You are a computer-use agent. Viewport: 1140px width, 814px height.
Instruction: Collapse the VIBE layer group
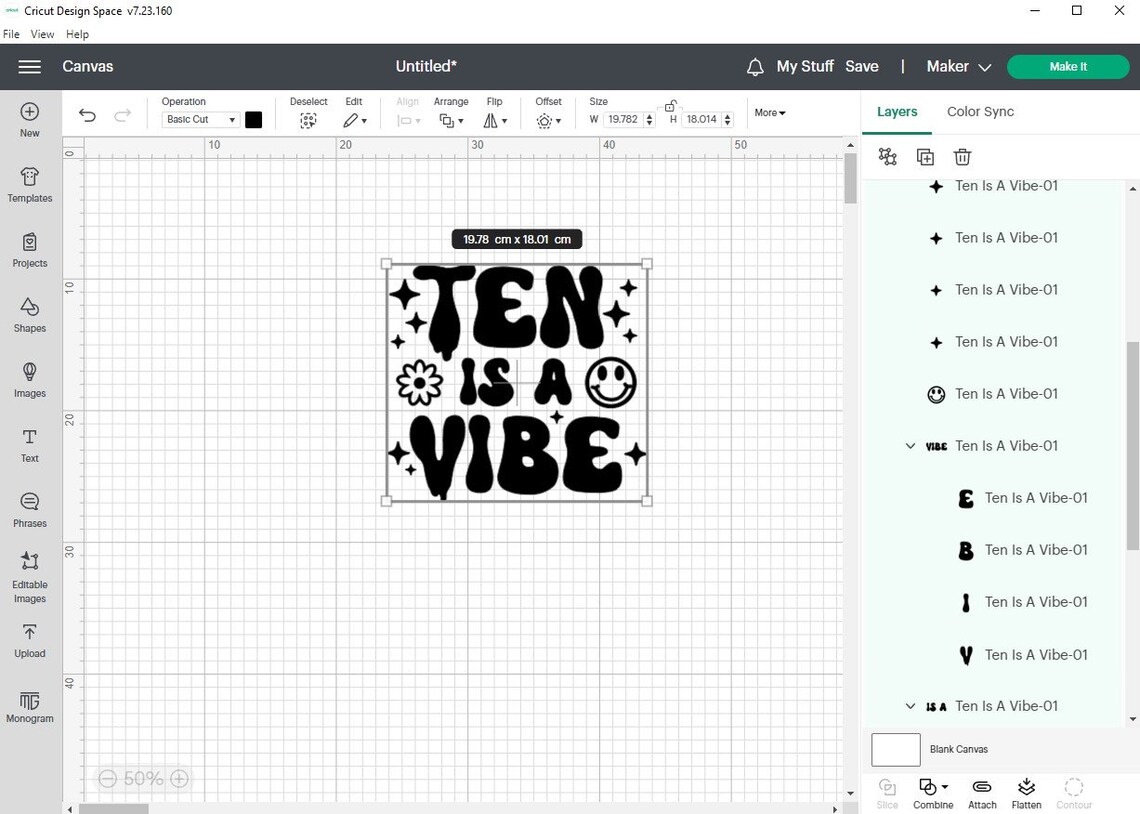coord(910,446)
